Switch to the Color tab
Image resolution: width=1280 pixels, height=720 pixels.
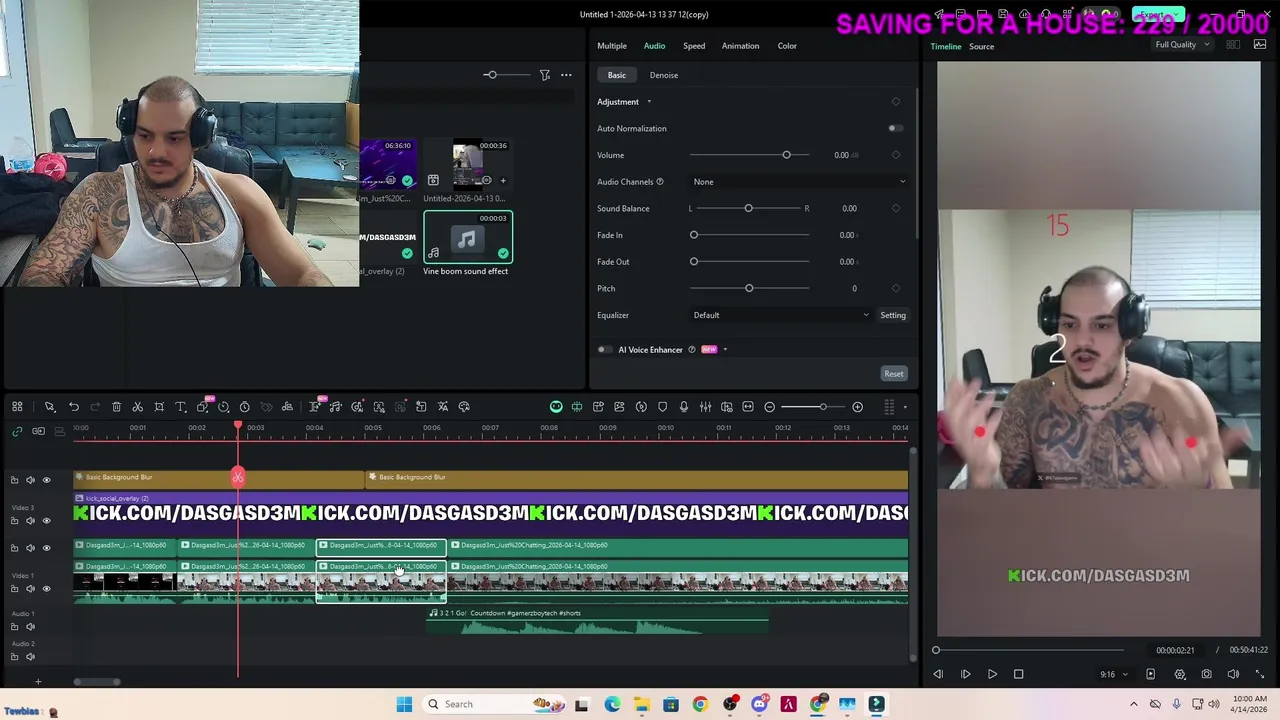coord(787,46)
